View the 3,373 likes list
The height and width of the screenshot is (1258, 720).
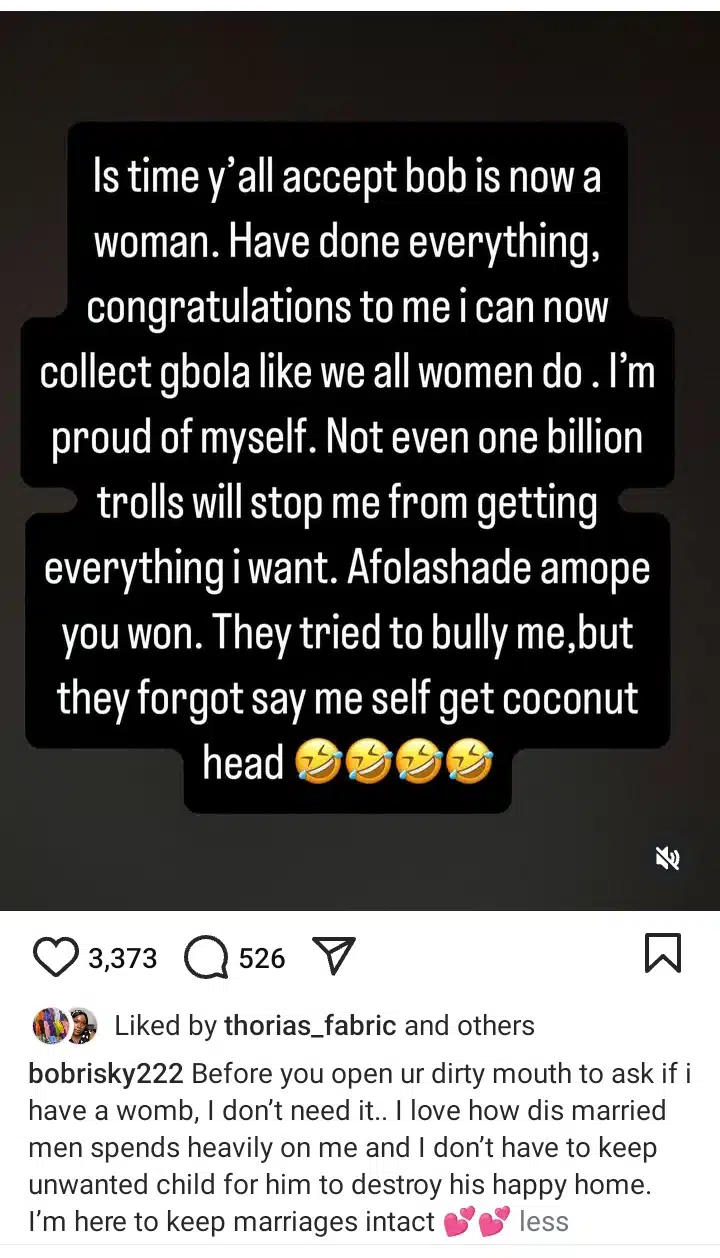(x=123, y=959)
